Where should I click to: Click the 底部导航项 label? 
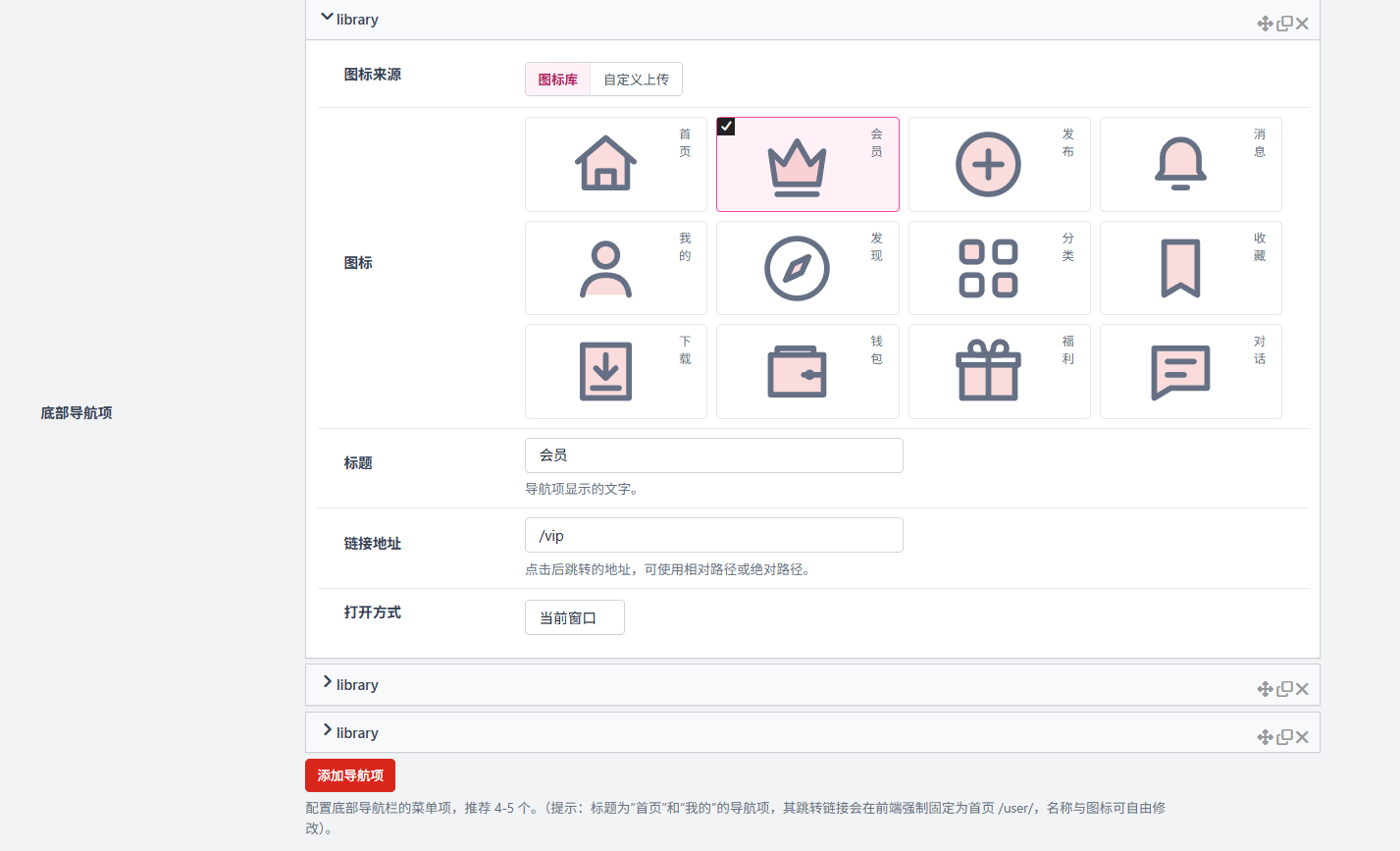click(x=77, y=413)
